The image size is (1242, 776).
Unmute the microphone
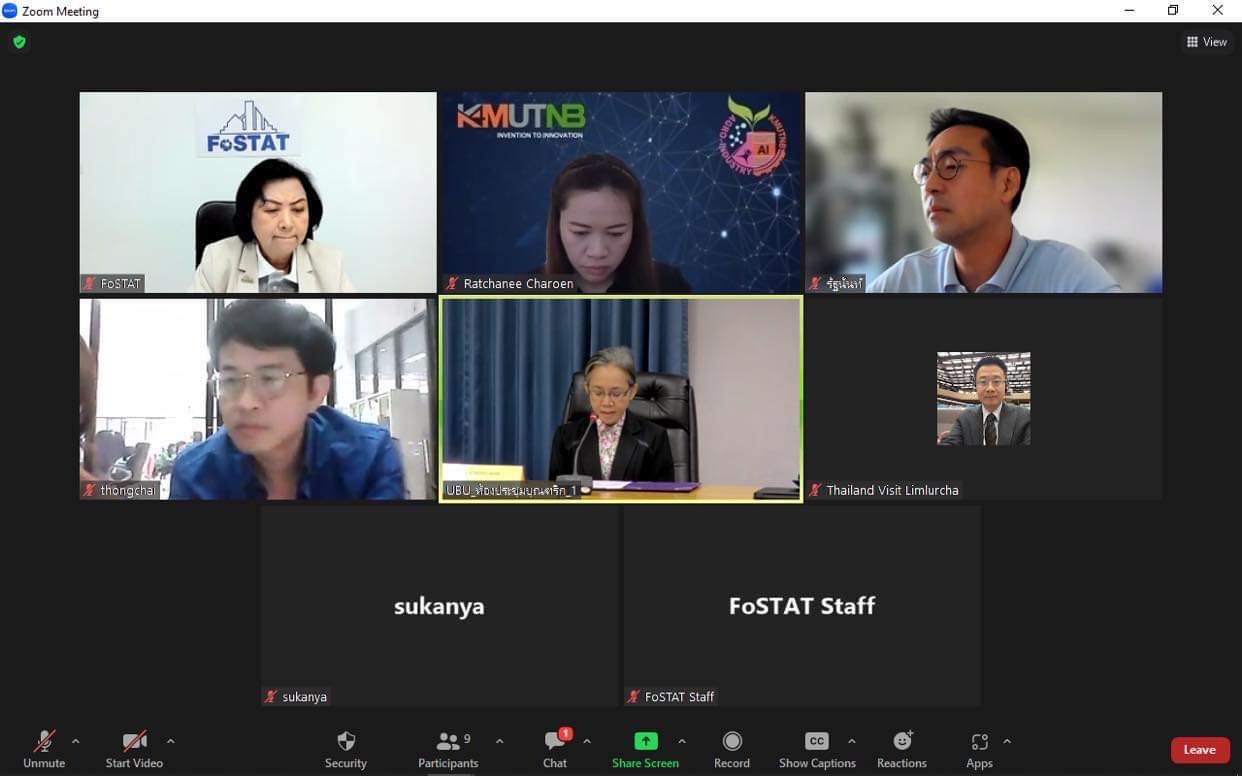(x=44, y=750)
